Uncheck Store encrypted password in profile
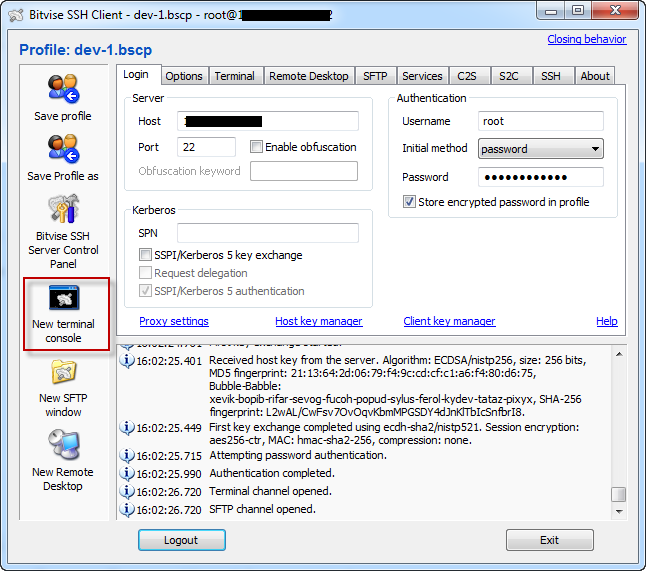 coord(409,202)
